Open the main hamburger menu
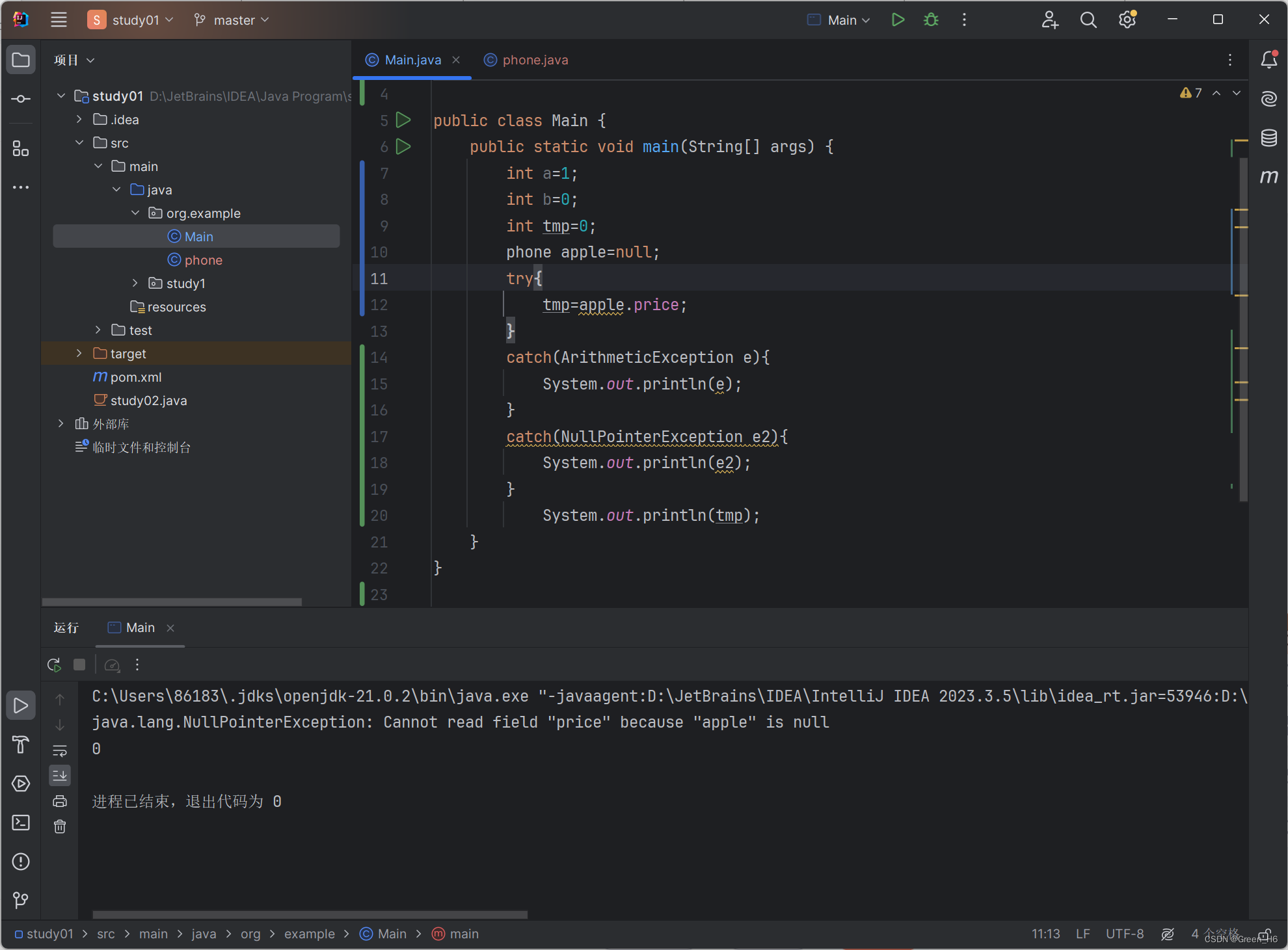The height and width of the screenshot is (950, 1288). click(x=59, y=20)
